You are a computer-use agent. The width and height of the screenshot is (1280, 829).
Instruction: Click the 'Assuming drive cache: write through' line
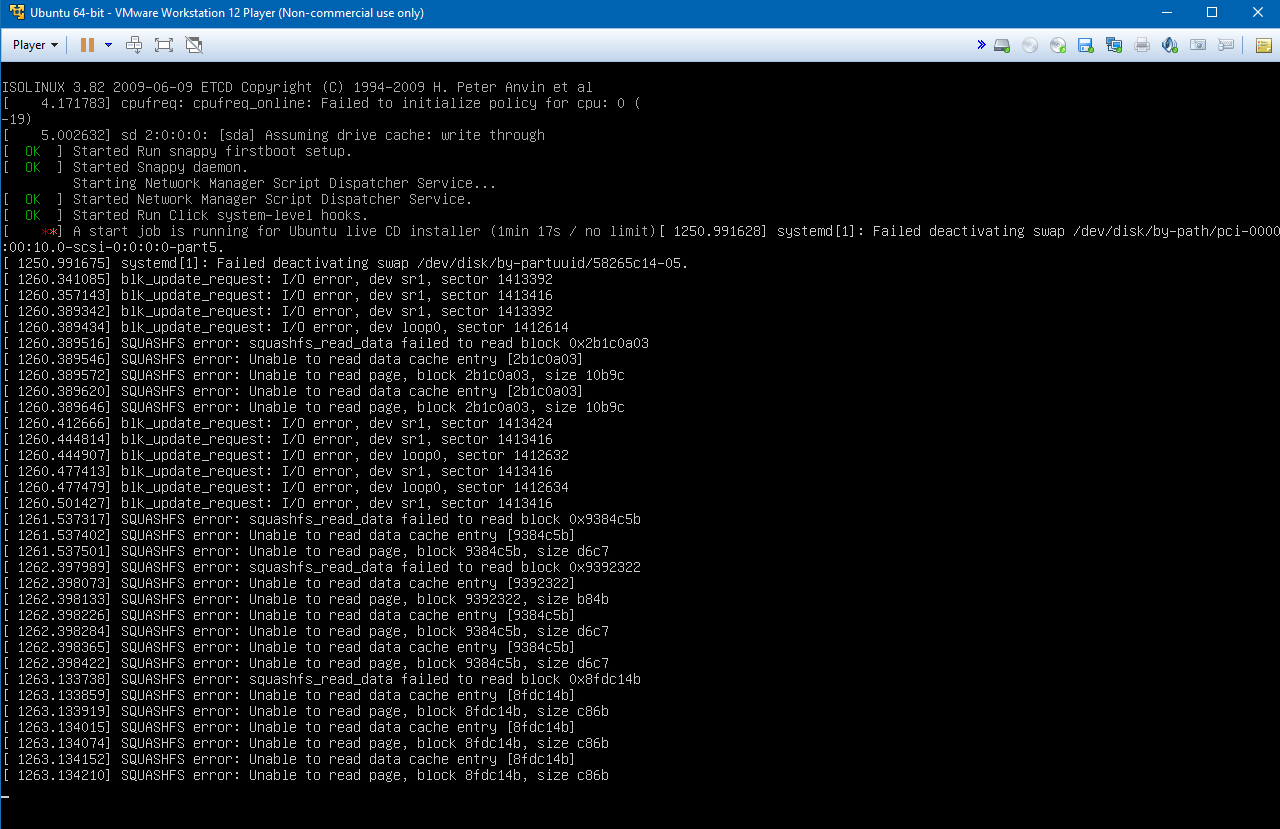click(273, 135)
